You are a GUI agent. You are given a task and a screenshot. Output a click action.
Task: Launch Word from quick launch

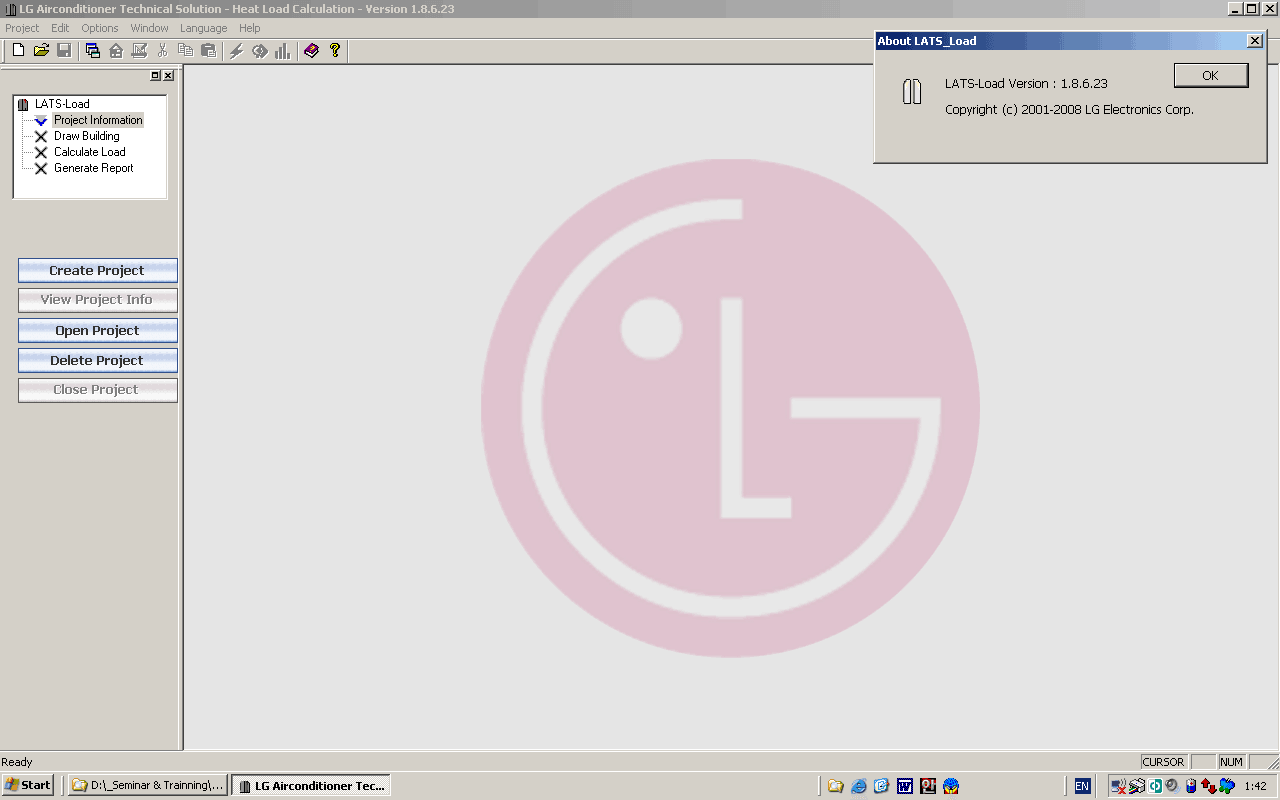tap(905, 786)
